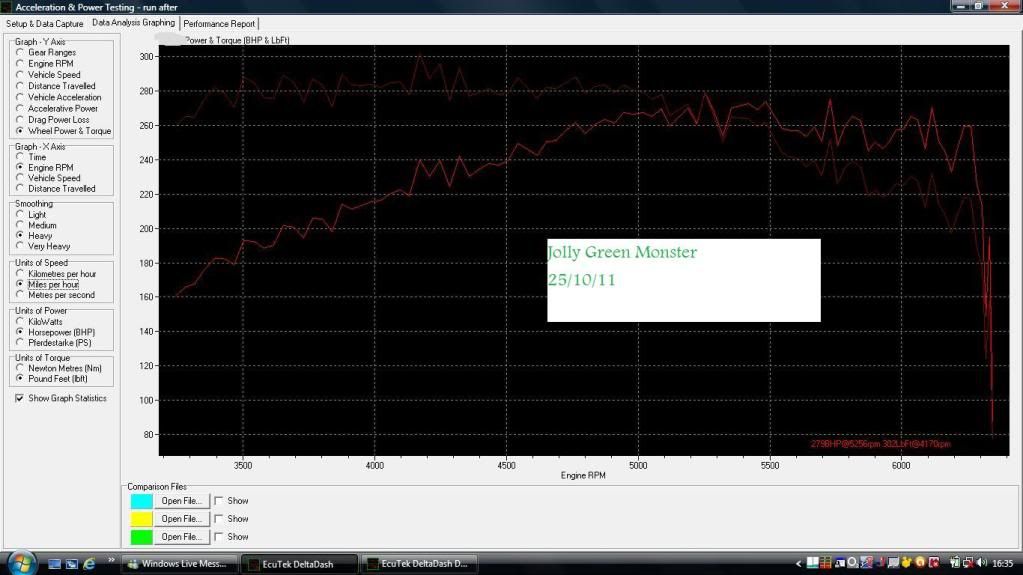Uncheck Show Graph Statistics
1023x575 pixels.
20,398
